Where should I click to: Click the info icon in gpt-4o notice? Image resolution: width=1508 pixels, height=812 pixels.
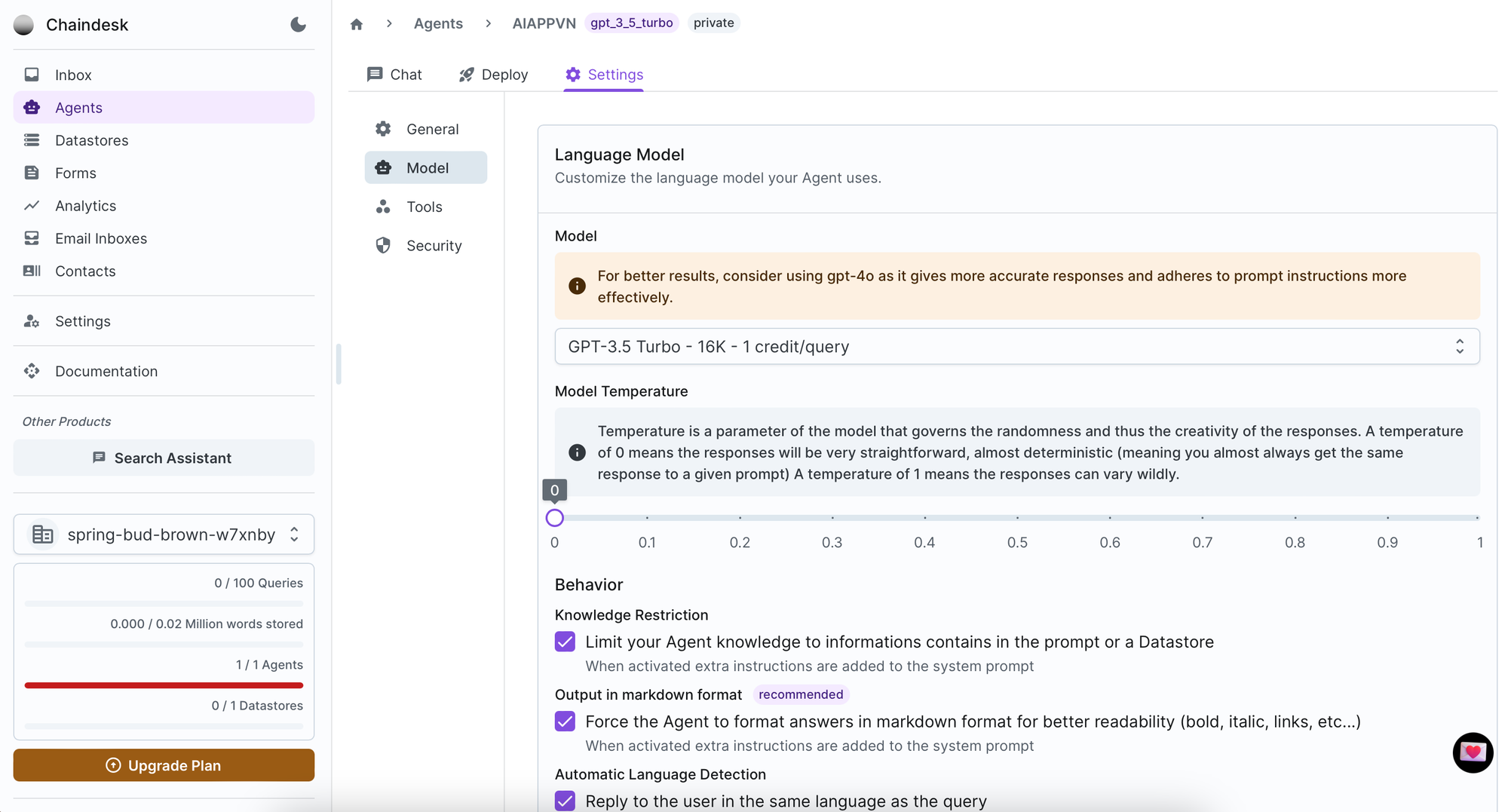pyautogui.click(x=577, y=286)
